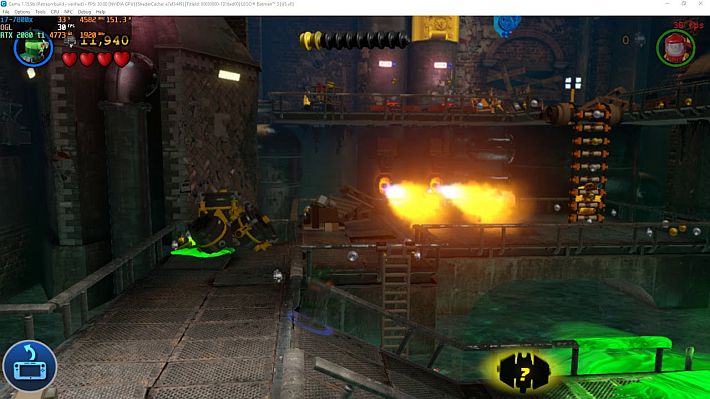710x399 pixels.
Task: Click the red-hooded player two portrait
Action: [x=676, y=48]
